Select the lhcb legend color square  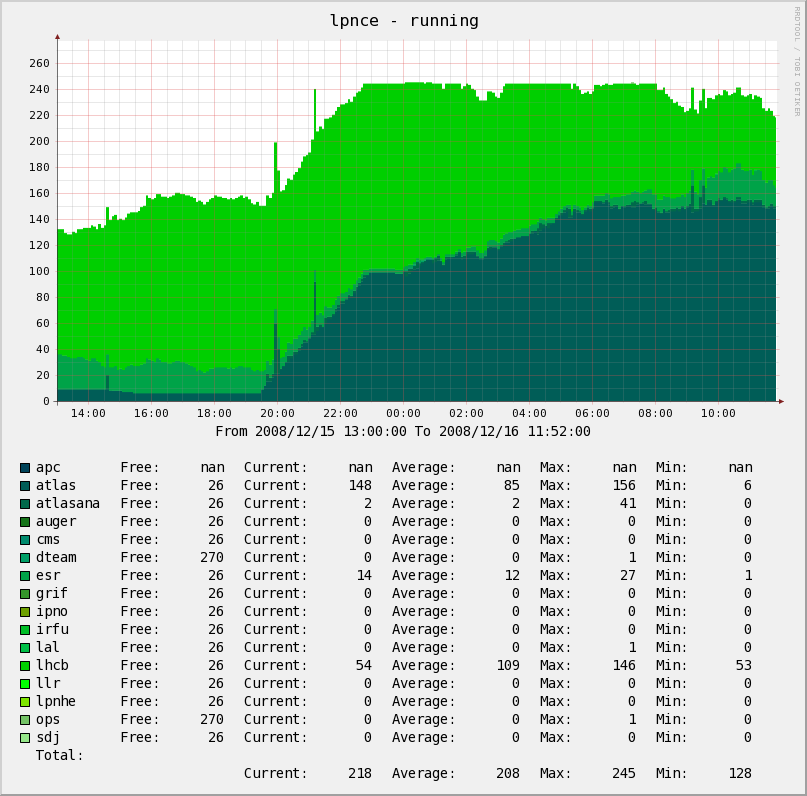click(25, 666)
